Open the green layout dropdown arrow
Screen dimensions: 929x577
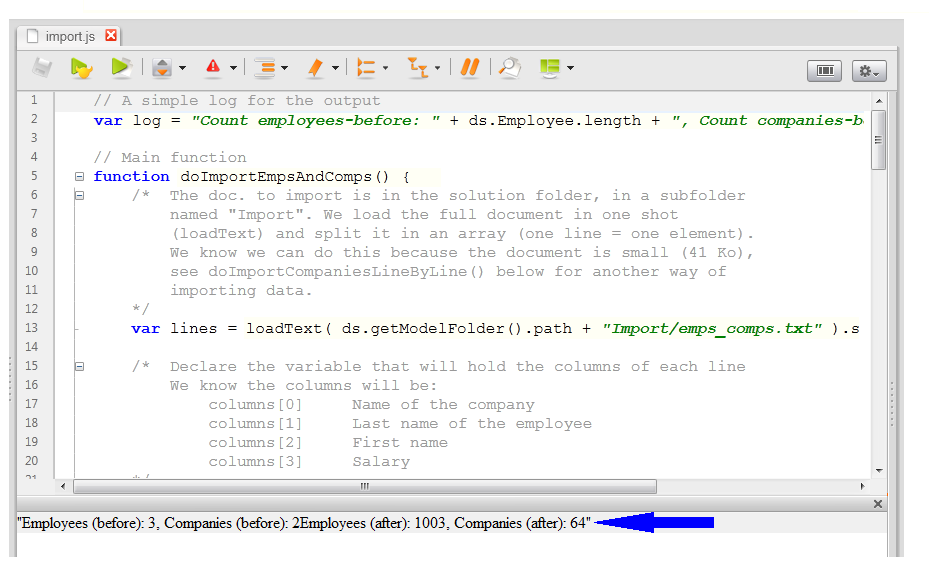coord(570,68)
